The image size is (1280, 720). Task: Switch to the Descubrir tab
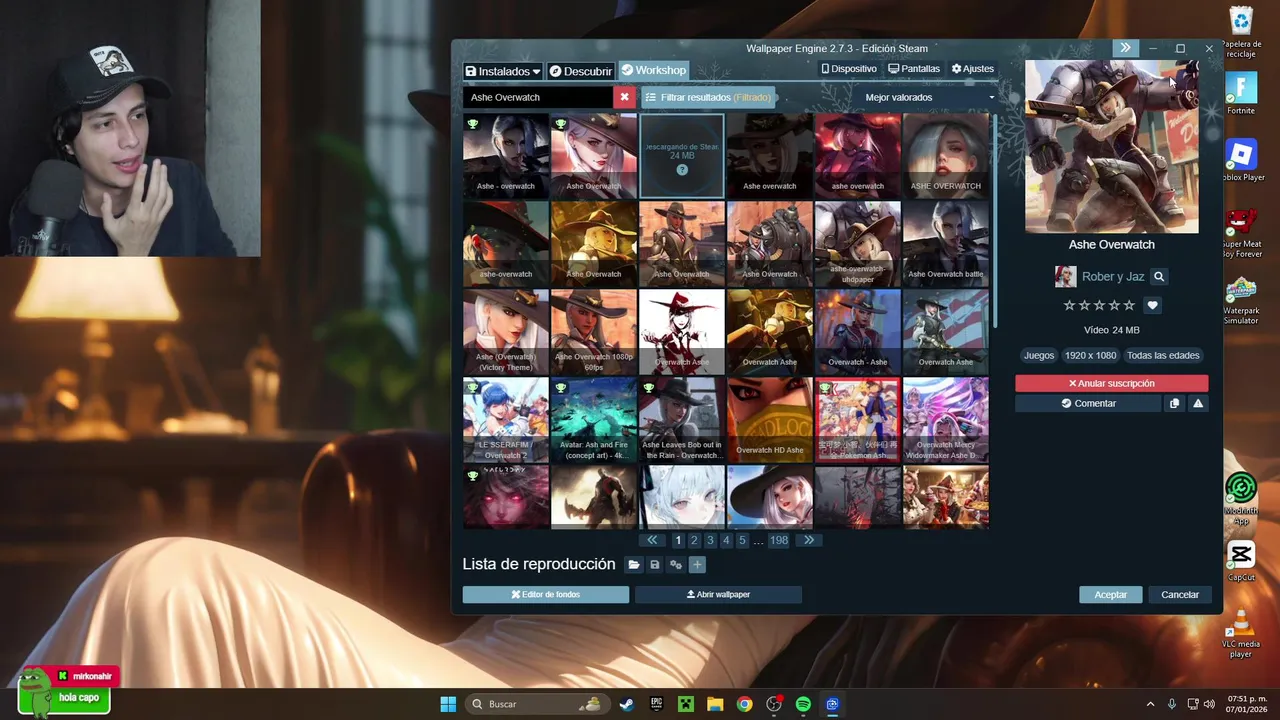580,71
